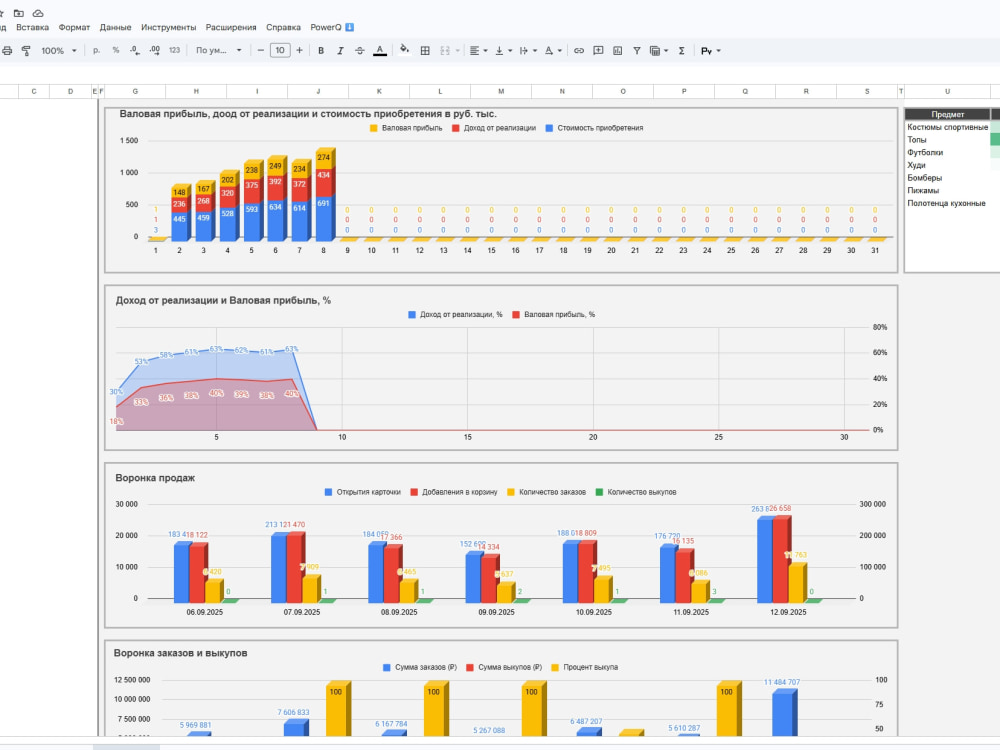Create a filter

pyautogui.click(x=636, y=50)
